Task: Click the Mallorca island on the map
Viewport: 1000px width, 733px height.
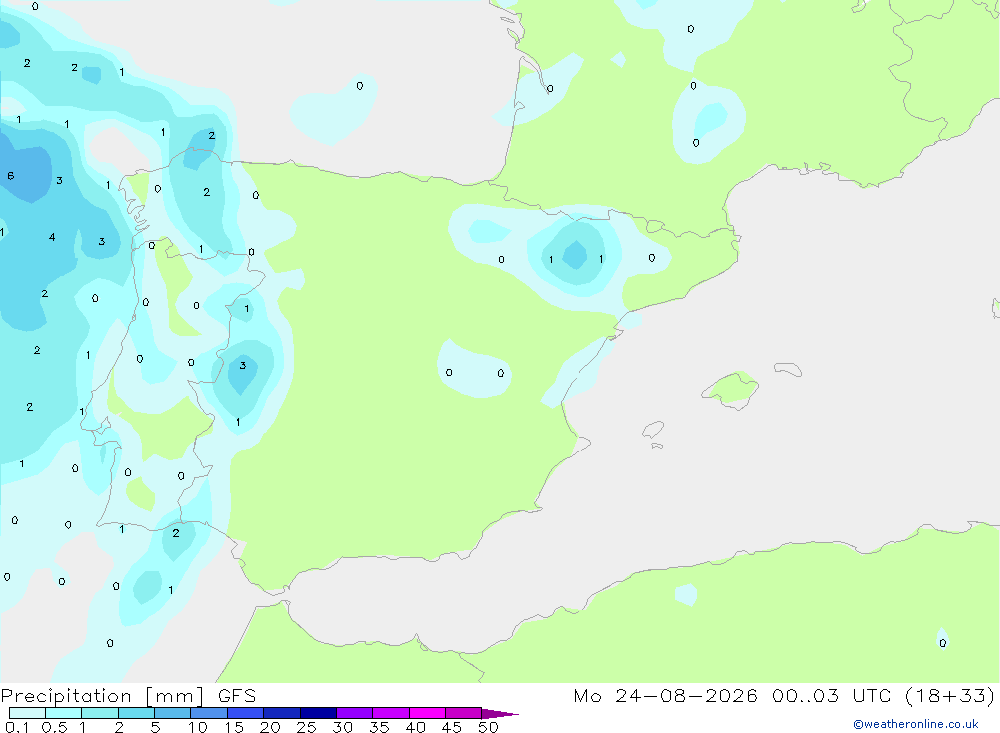Action: tap(731, 390)
